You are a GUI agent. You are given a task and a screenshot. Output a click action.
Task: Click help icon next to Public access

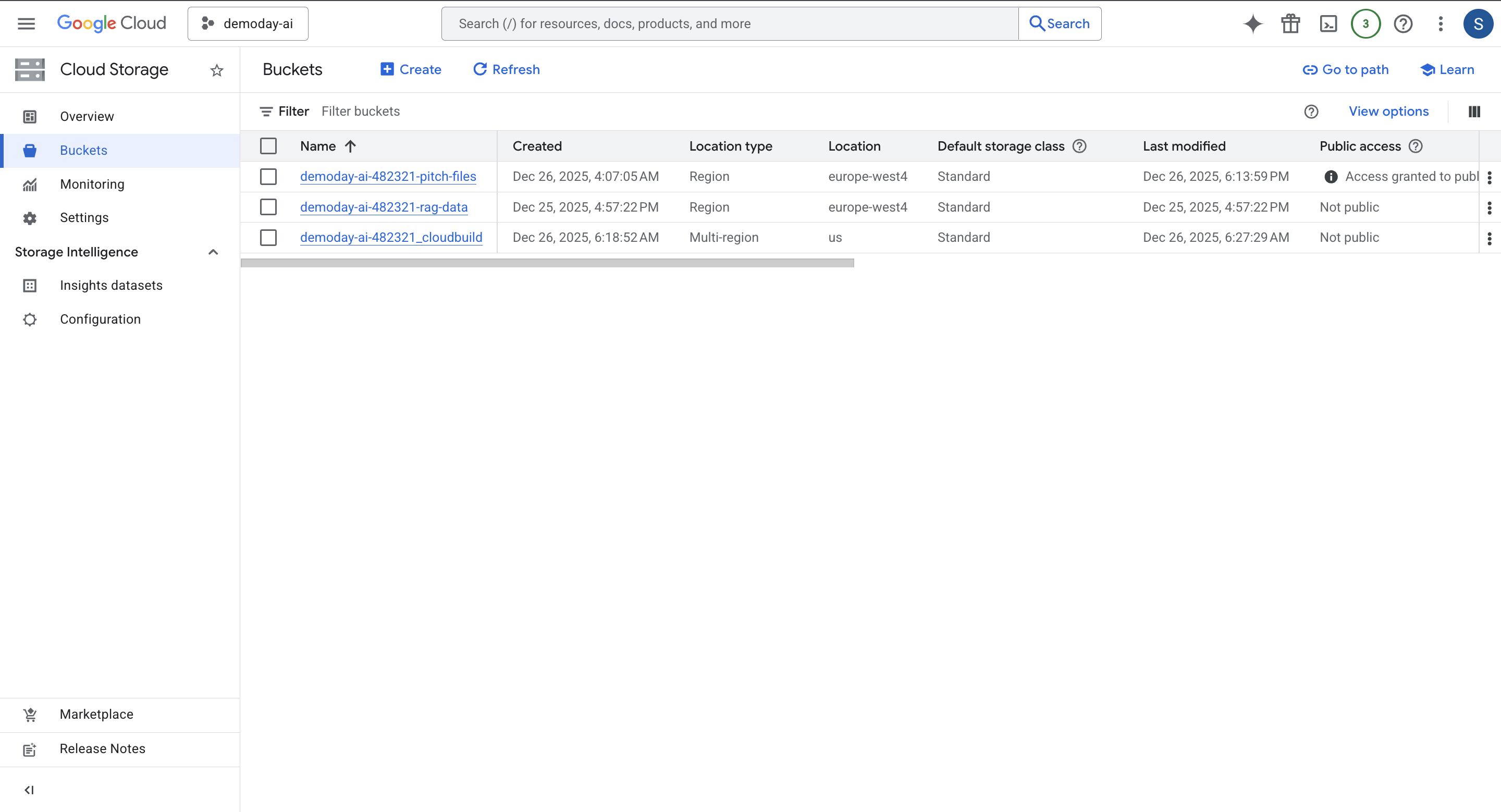tap(1416, 146)
